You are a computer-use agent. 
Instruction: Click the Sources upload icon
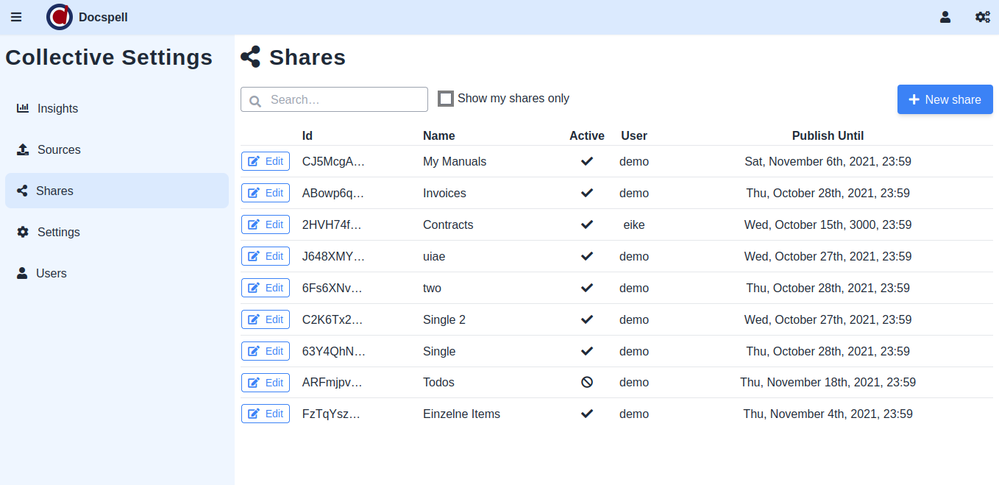23,150
